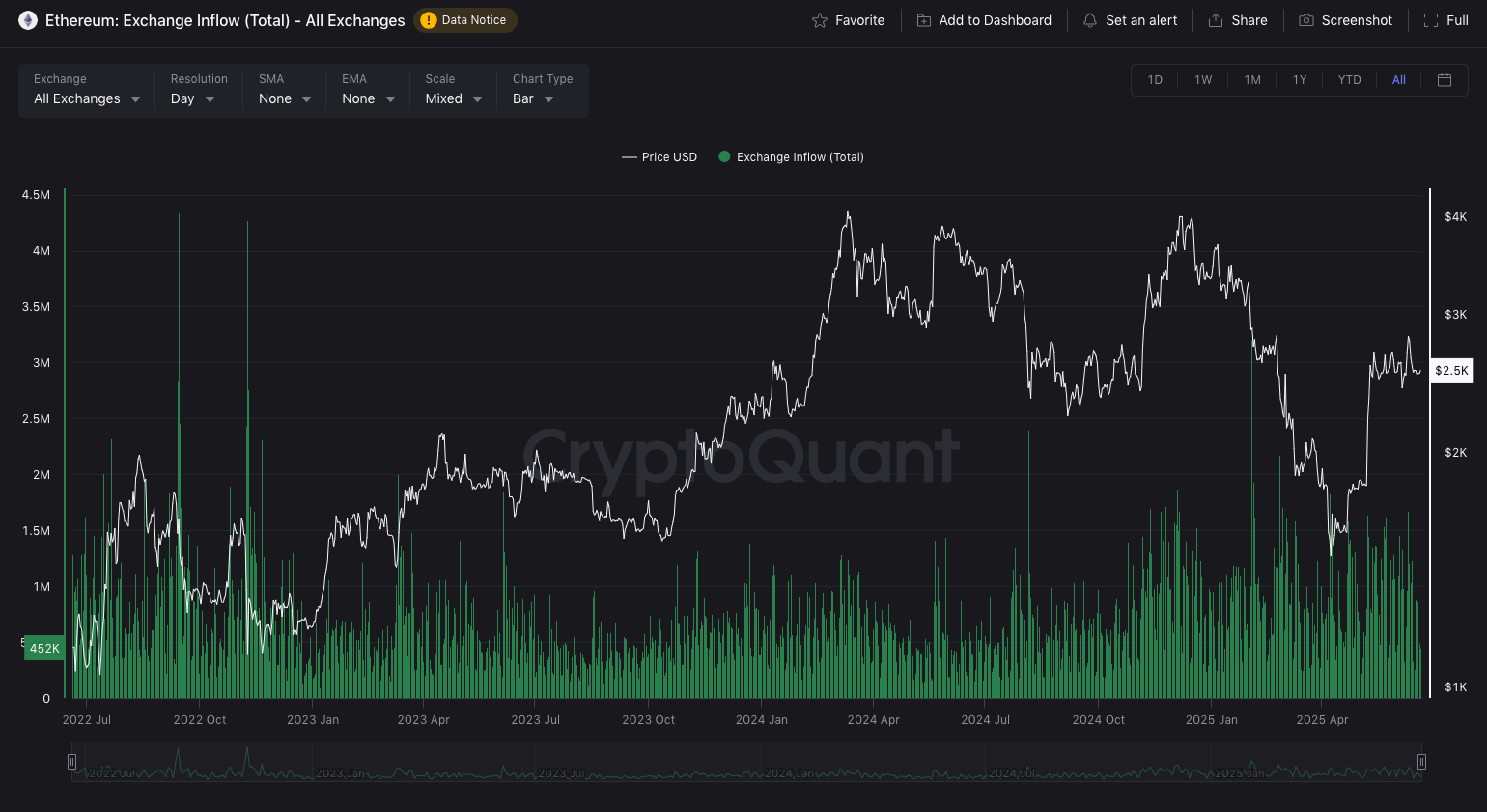
Task: Open the Exchange dropdown showing All Exchanges
Action: tap(87, 90)
